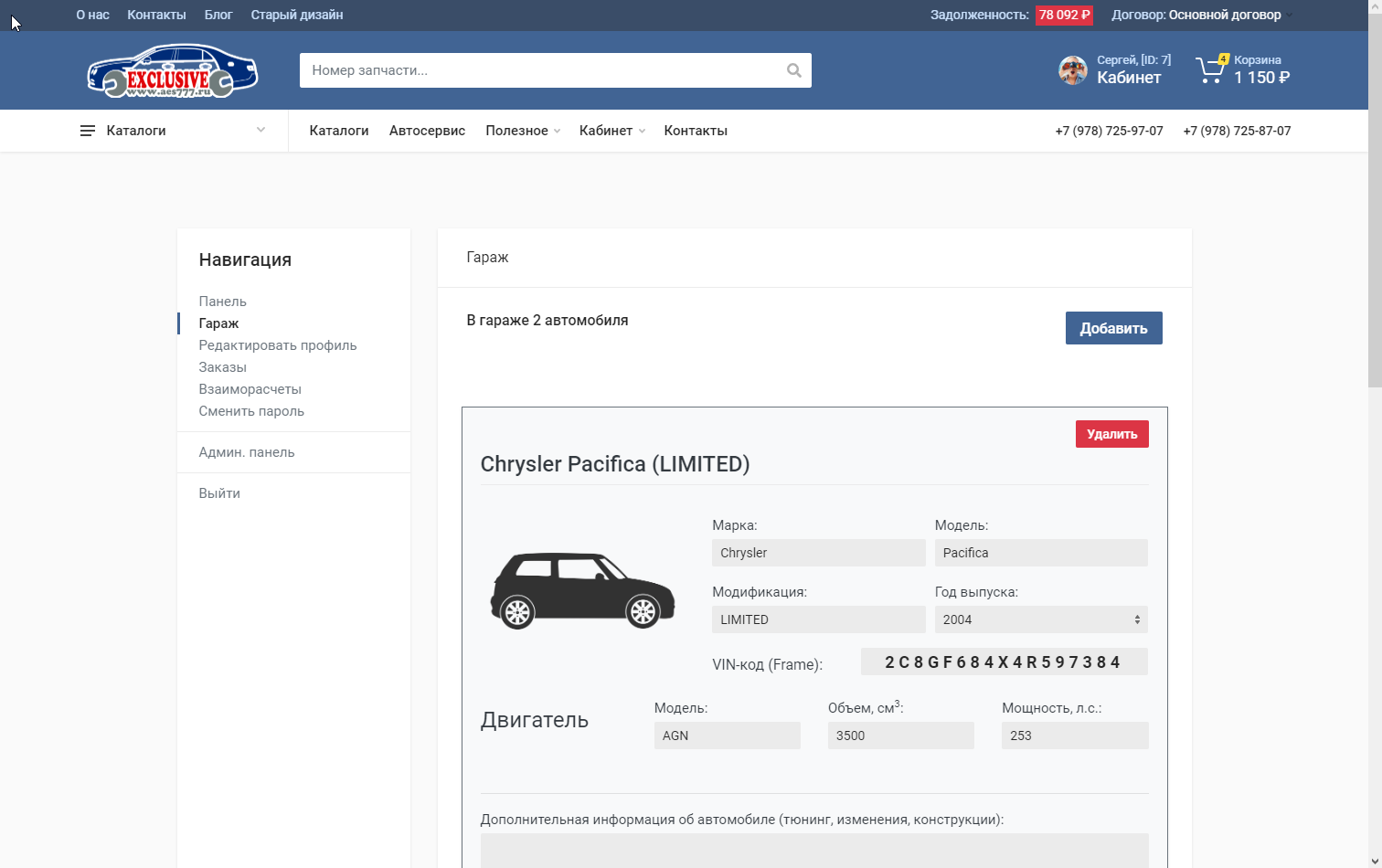Expand the Каталоги sidebar dropdown arrow
1382x868 pixels.
coord(260,130)
